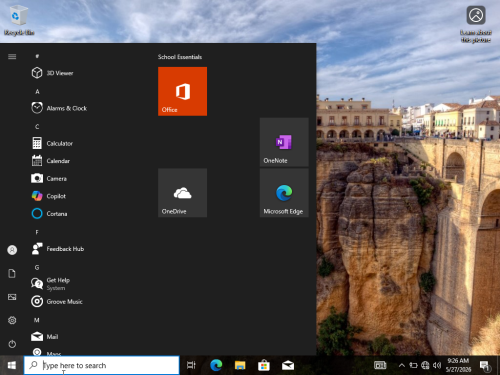
Task: Expand the Start menu hamburger button
Action: click(12, 56)
